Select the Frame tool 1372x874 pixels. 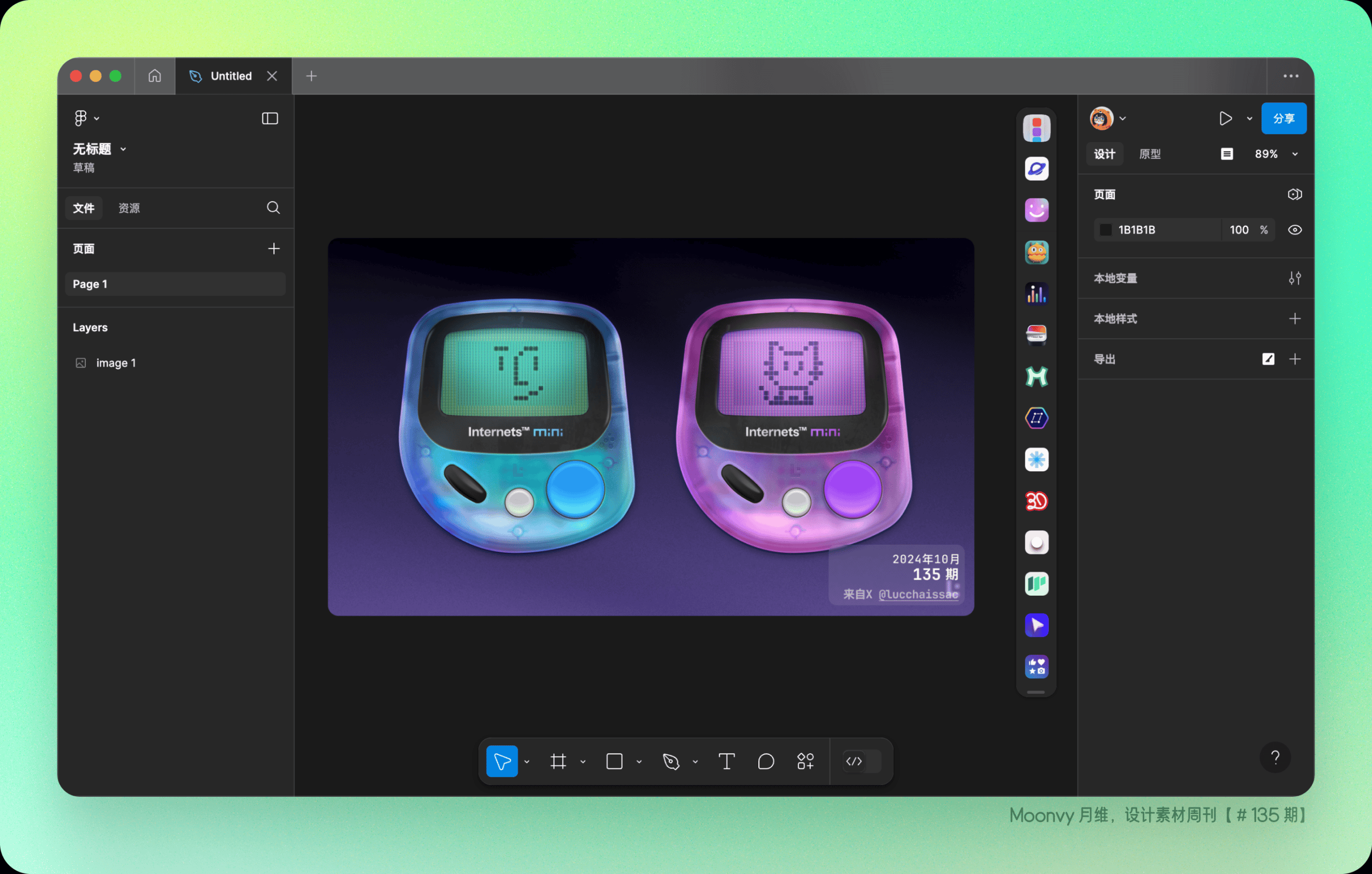point(558,761)
